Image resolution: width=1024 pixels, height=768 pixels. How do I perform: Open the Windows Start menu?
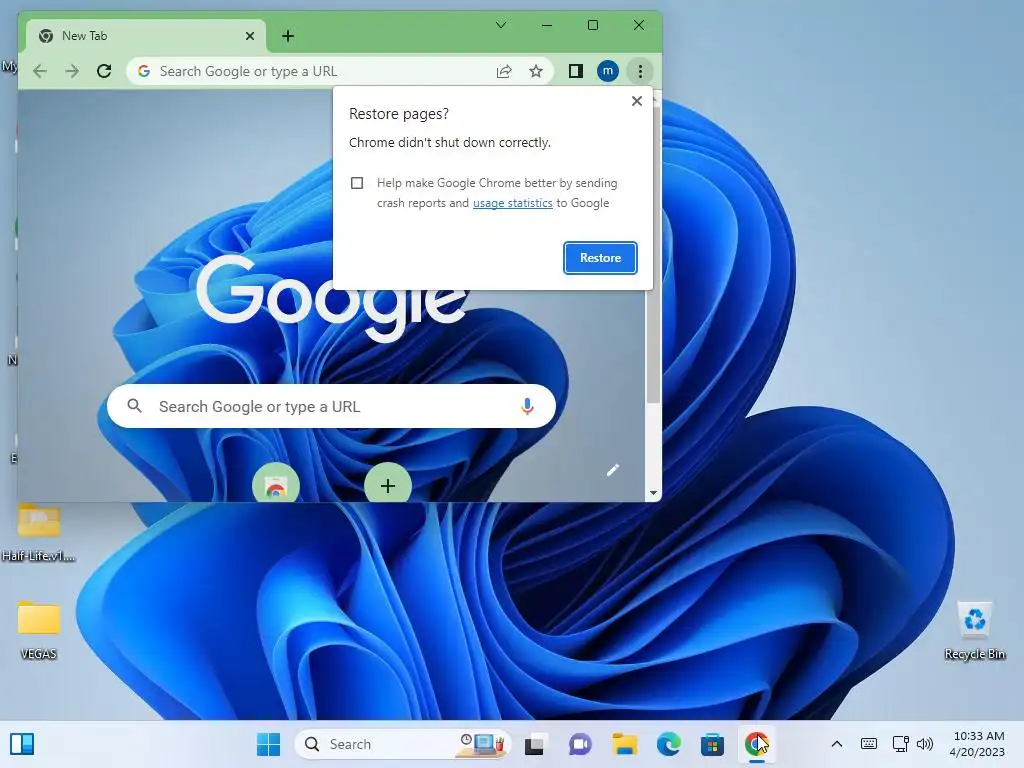268,744
